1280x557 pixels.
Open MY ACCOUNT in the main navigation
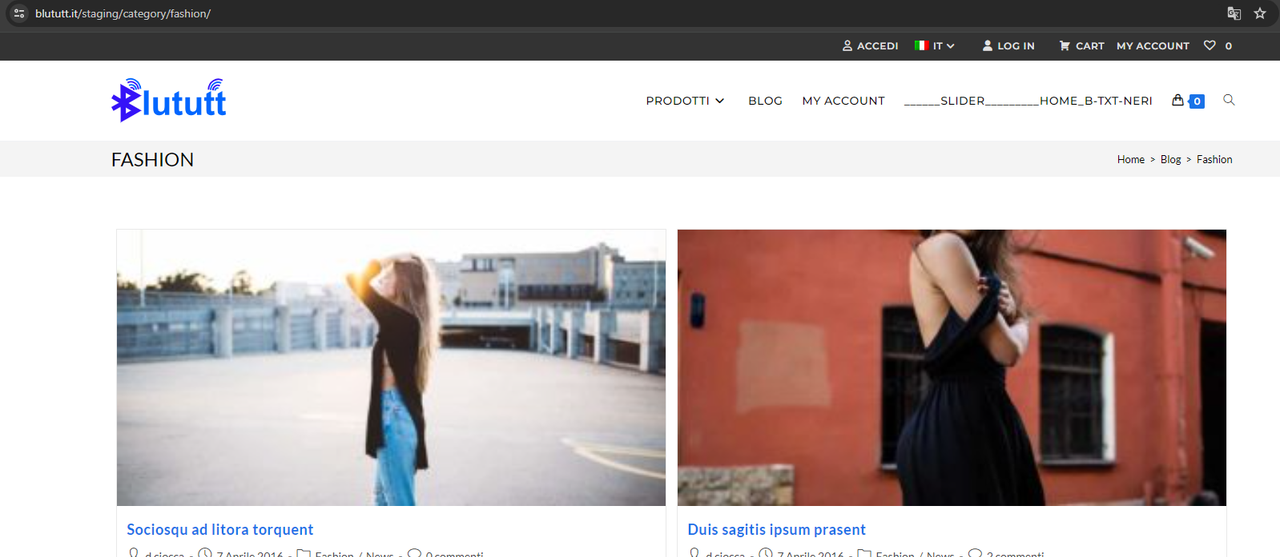pyautogui.click(x=843, y=101)
